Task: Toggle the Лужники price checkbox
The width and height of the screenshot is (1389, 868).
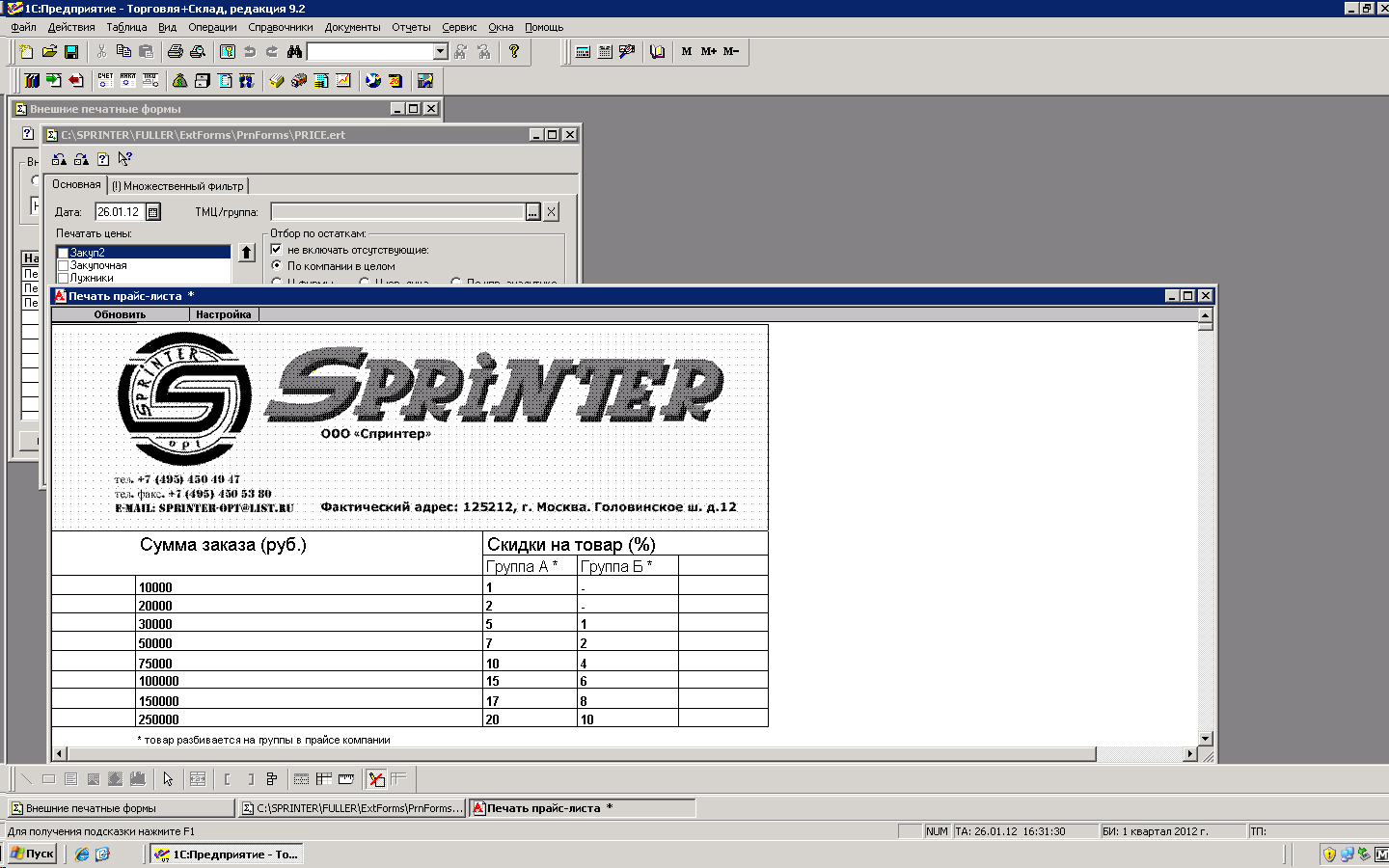Action: (64, 278)
